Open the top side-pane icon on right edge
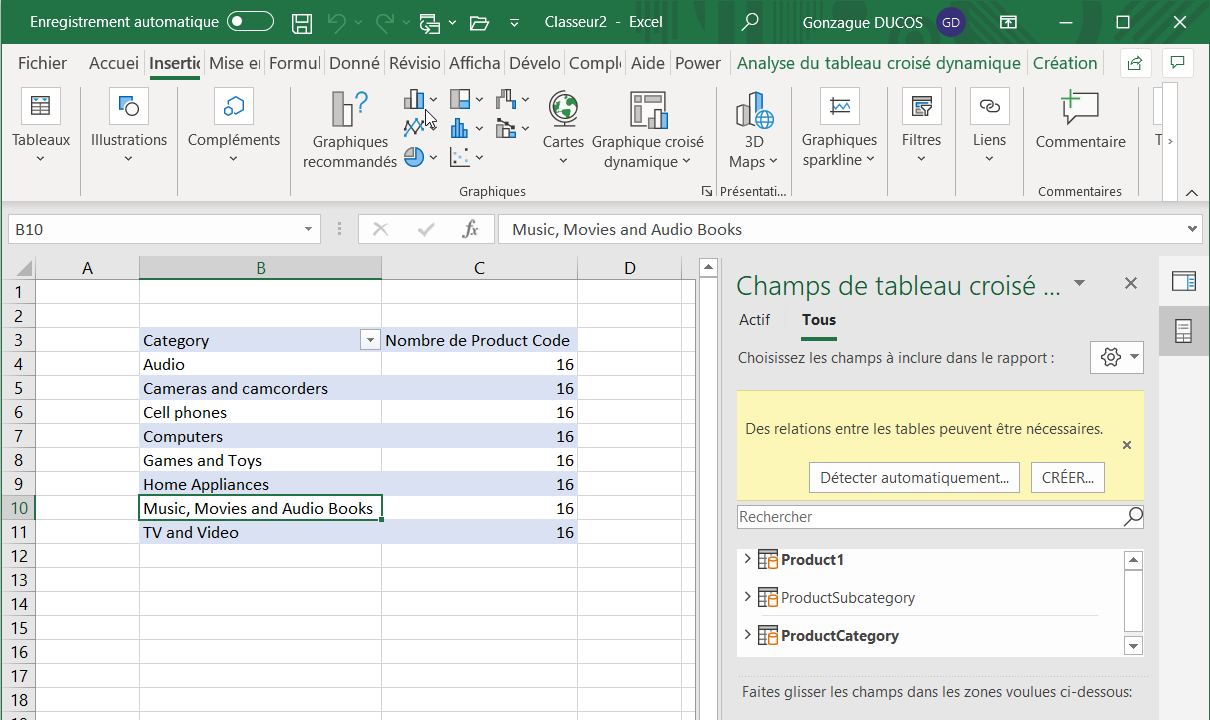This screenshot has width=1210, height=720. (x=1184, y=281)
